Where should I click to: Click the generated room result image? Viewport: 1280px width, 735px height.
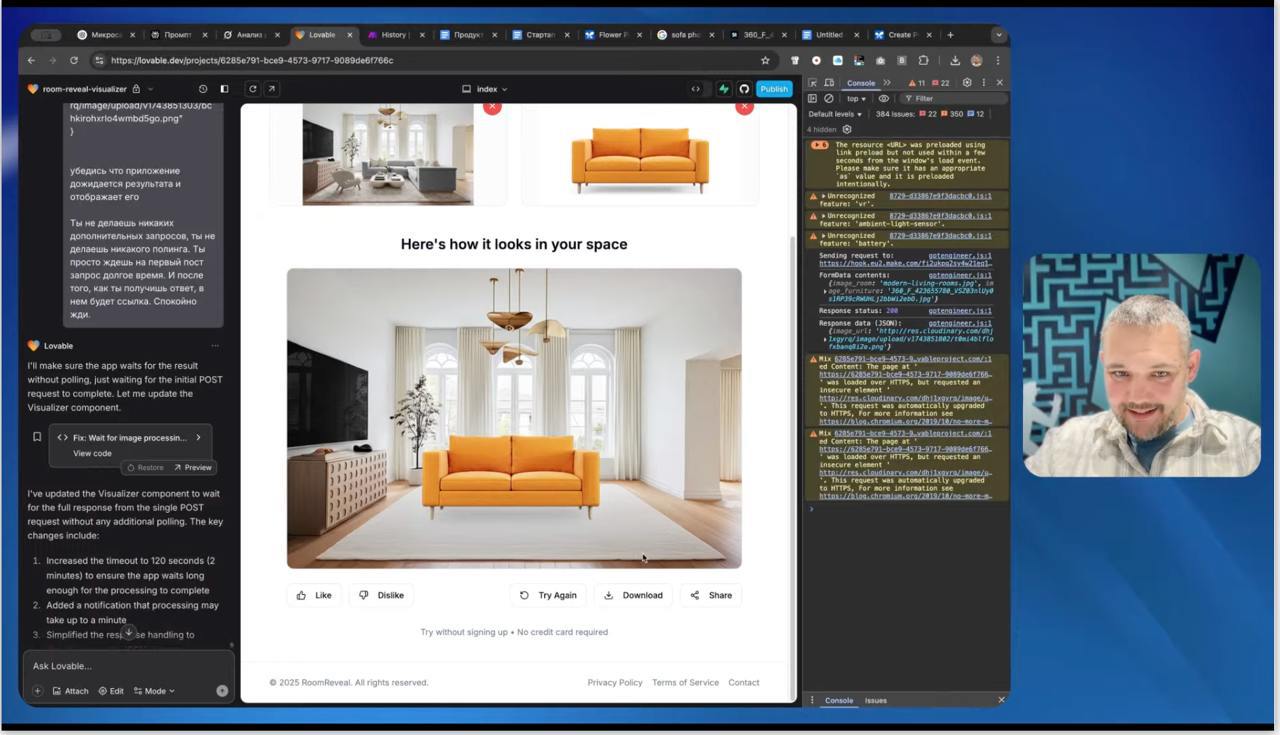(x=514, y=418)
